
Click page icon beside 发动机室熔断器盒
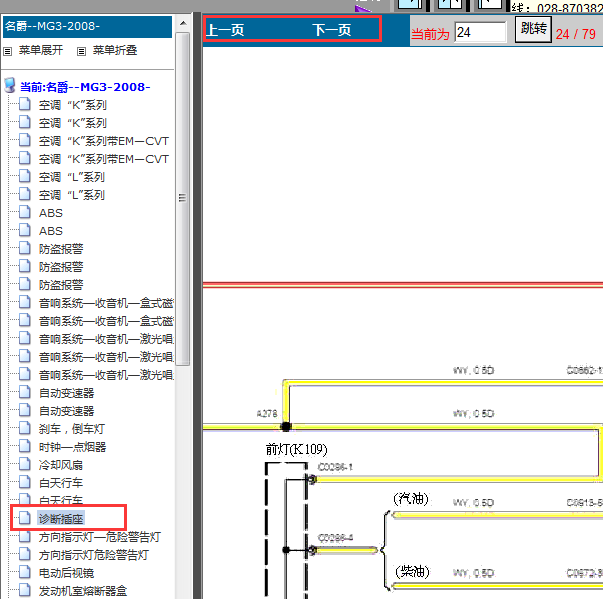(x=25, y=590)
